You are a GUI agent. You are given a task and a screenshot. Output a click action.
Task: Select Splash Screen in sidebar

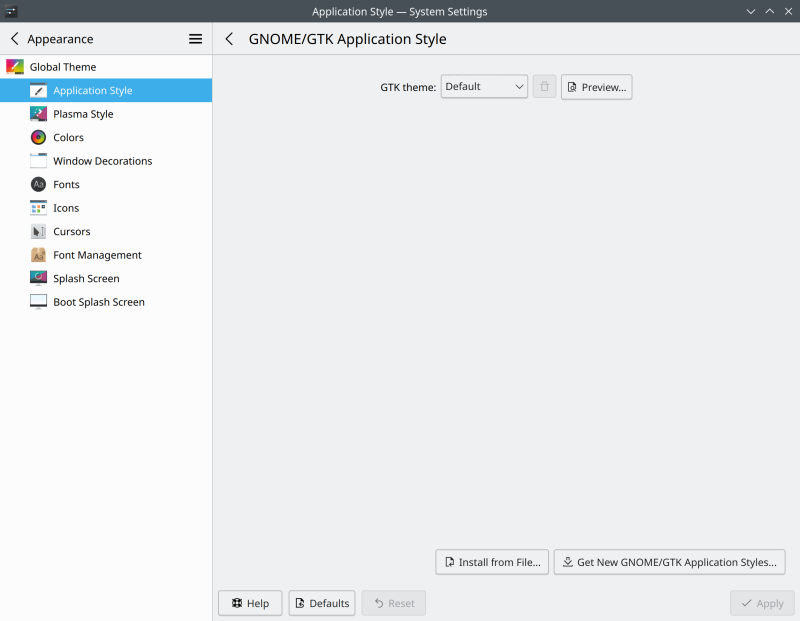point(86,279)
